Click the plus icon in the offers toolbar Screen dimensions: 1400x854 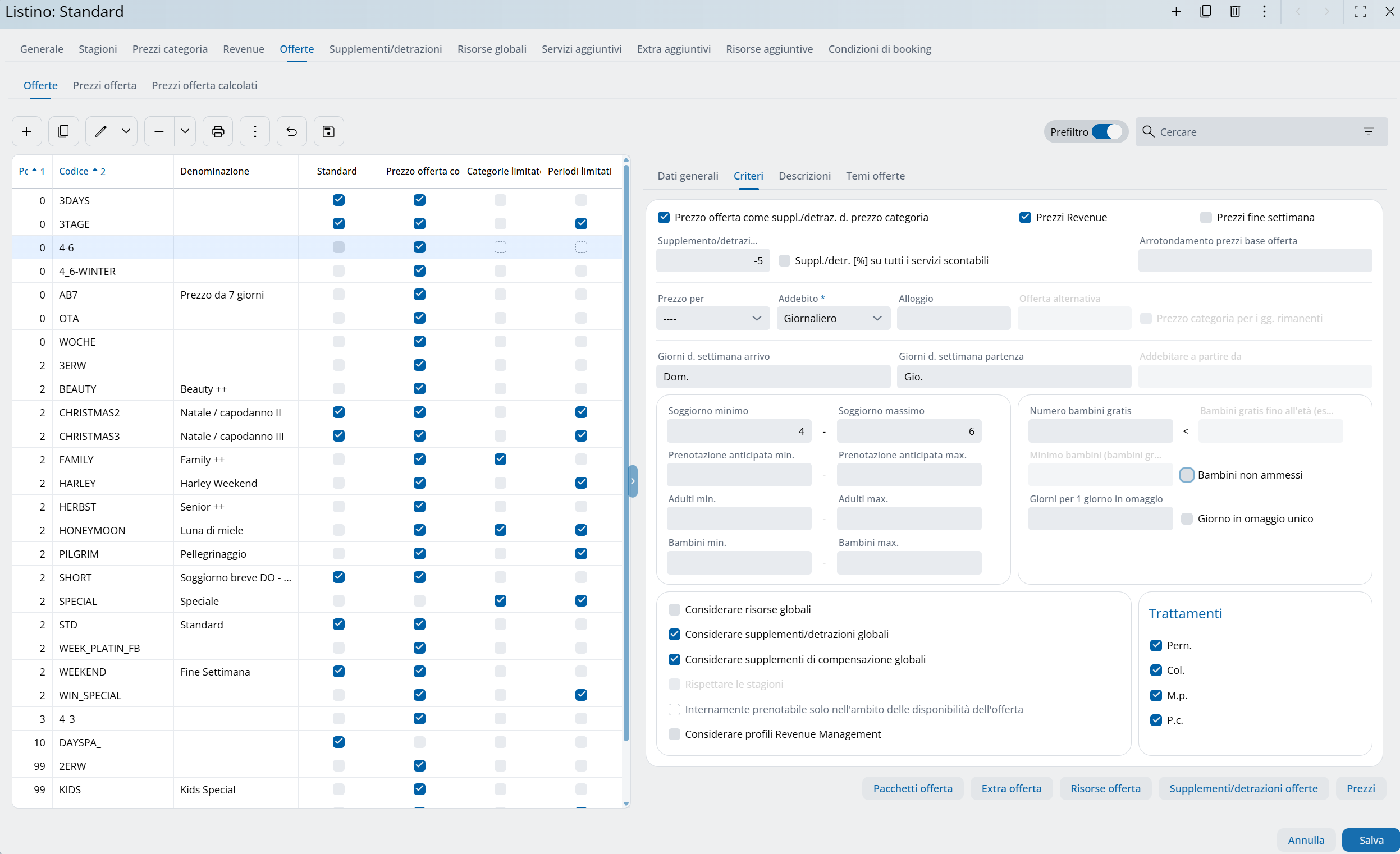(x=27, y=132)
